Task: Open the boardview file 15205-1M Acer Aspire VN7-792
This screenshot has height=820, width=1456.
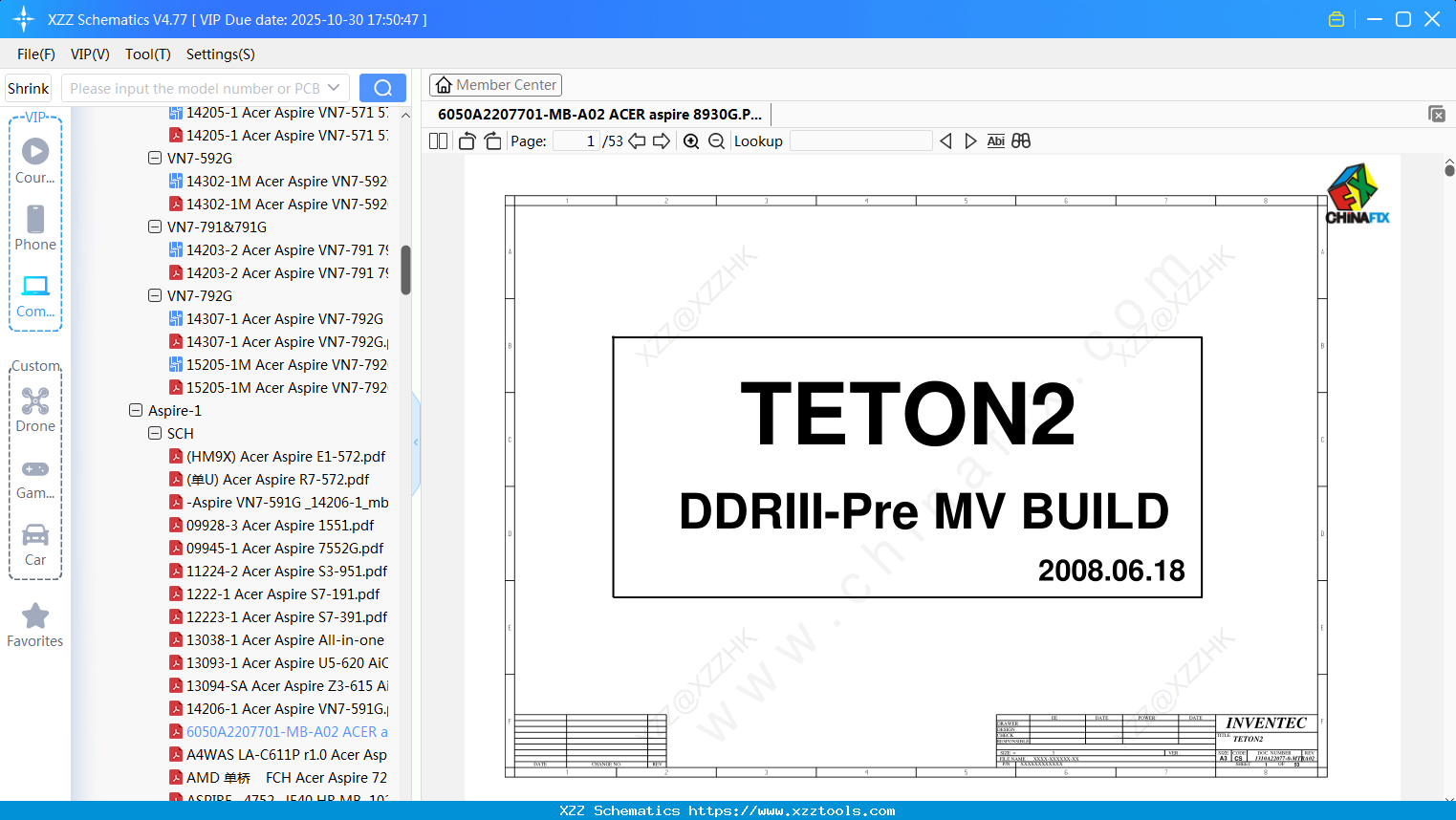Action: click(278, 365)
